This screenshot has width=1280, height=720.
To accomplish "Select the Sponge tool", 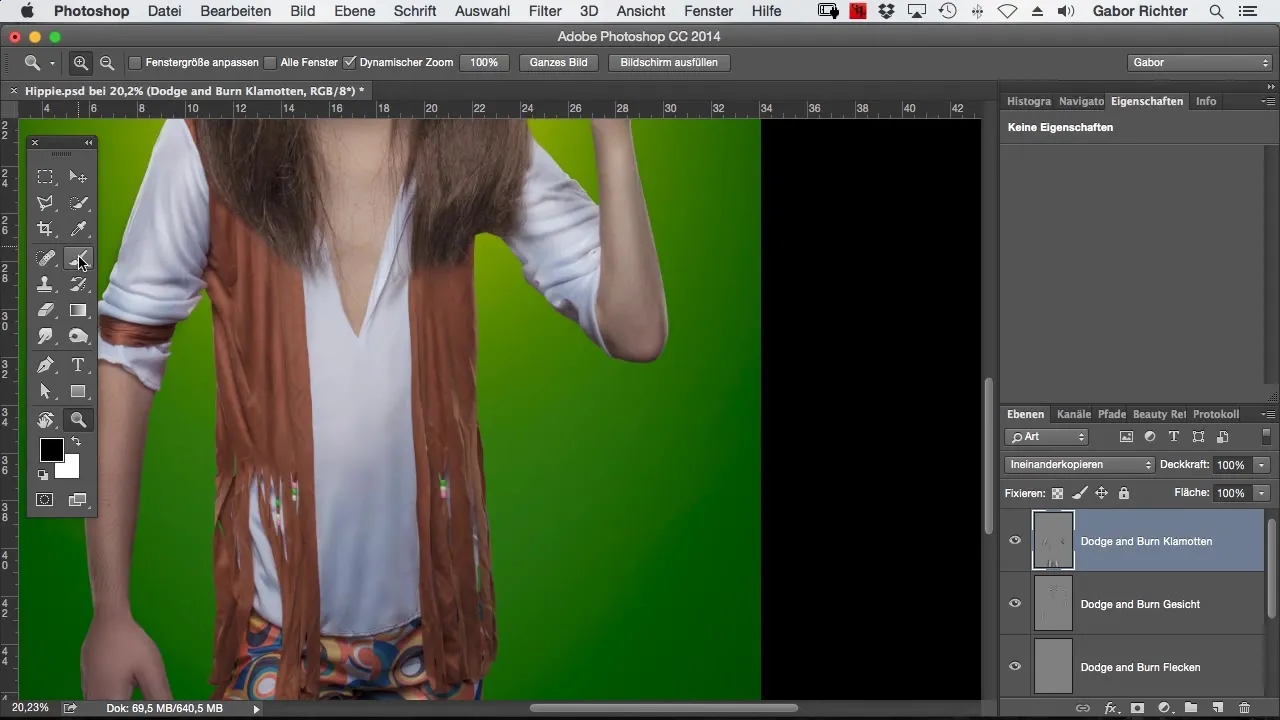I will point(78,336).
